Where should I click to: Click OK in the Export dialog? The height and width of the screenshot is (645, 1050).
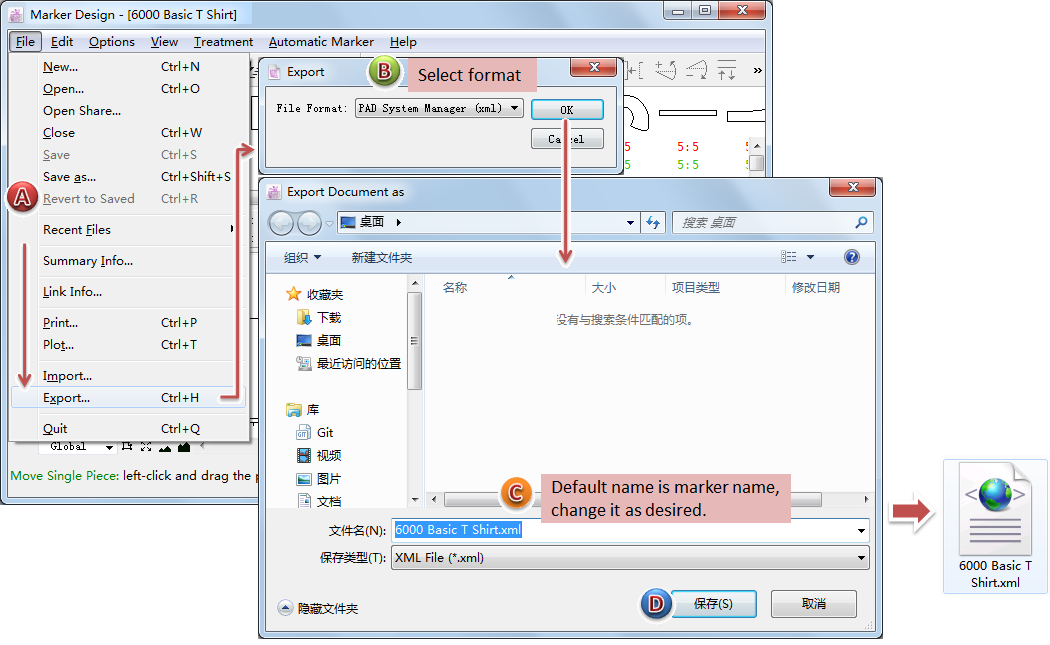[567, 110]
